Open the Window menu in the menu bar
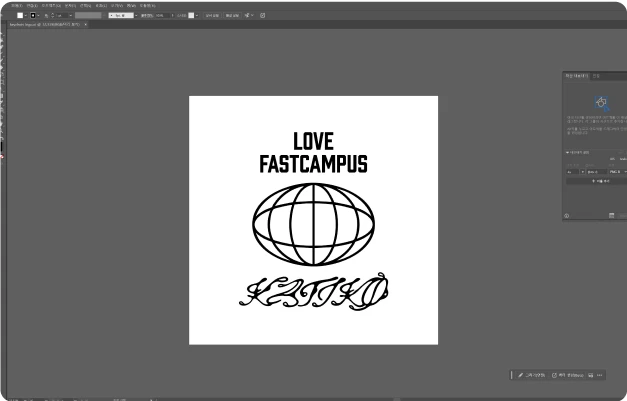 pyautogui.click(x=130, y=6)
